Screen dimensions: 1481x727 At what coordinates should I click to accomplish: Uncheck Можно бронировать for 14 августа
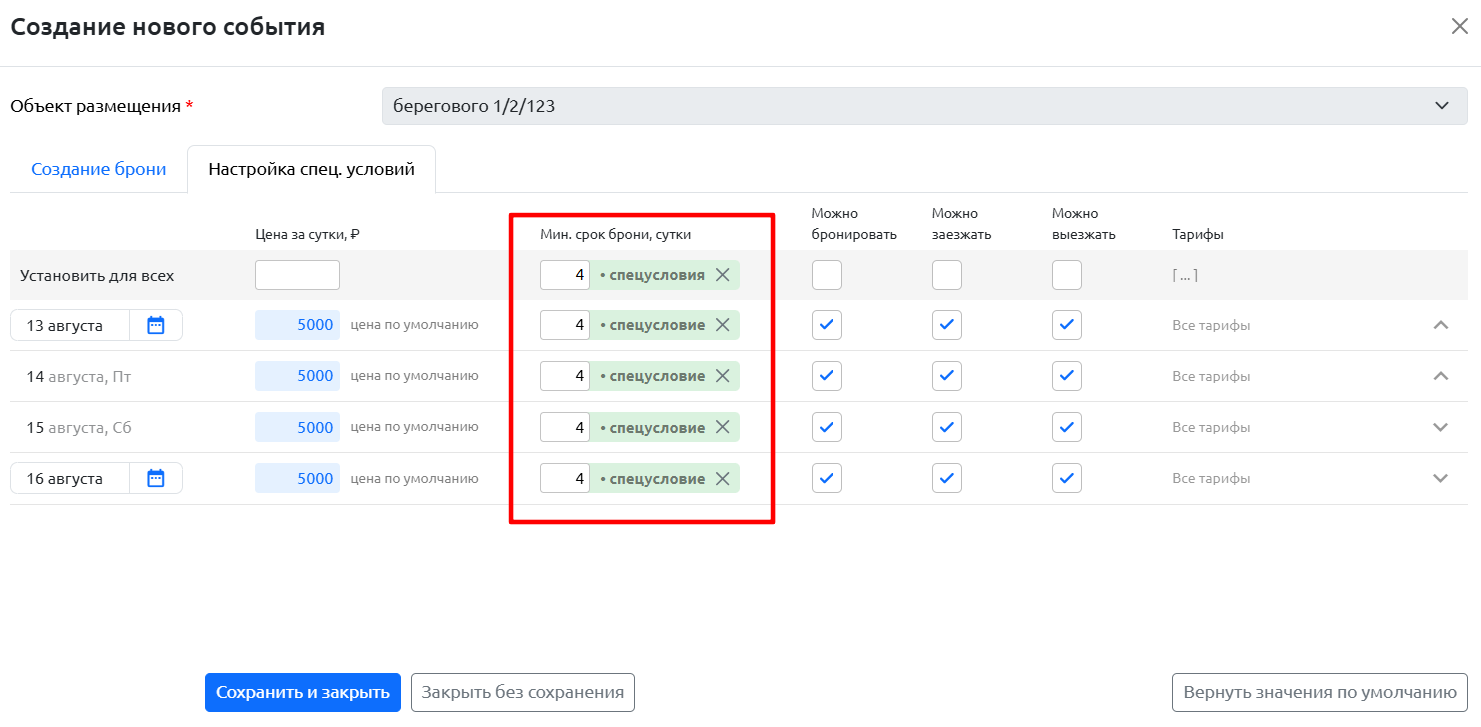point(827,376)
